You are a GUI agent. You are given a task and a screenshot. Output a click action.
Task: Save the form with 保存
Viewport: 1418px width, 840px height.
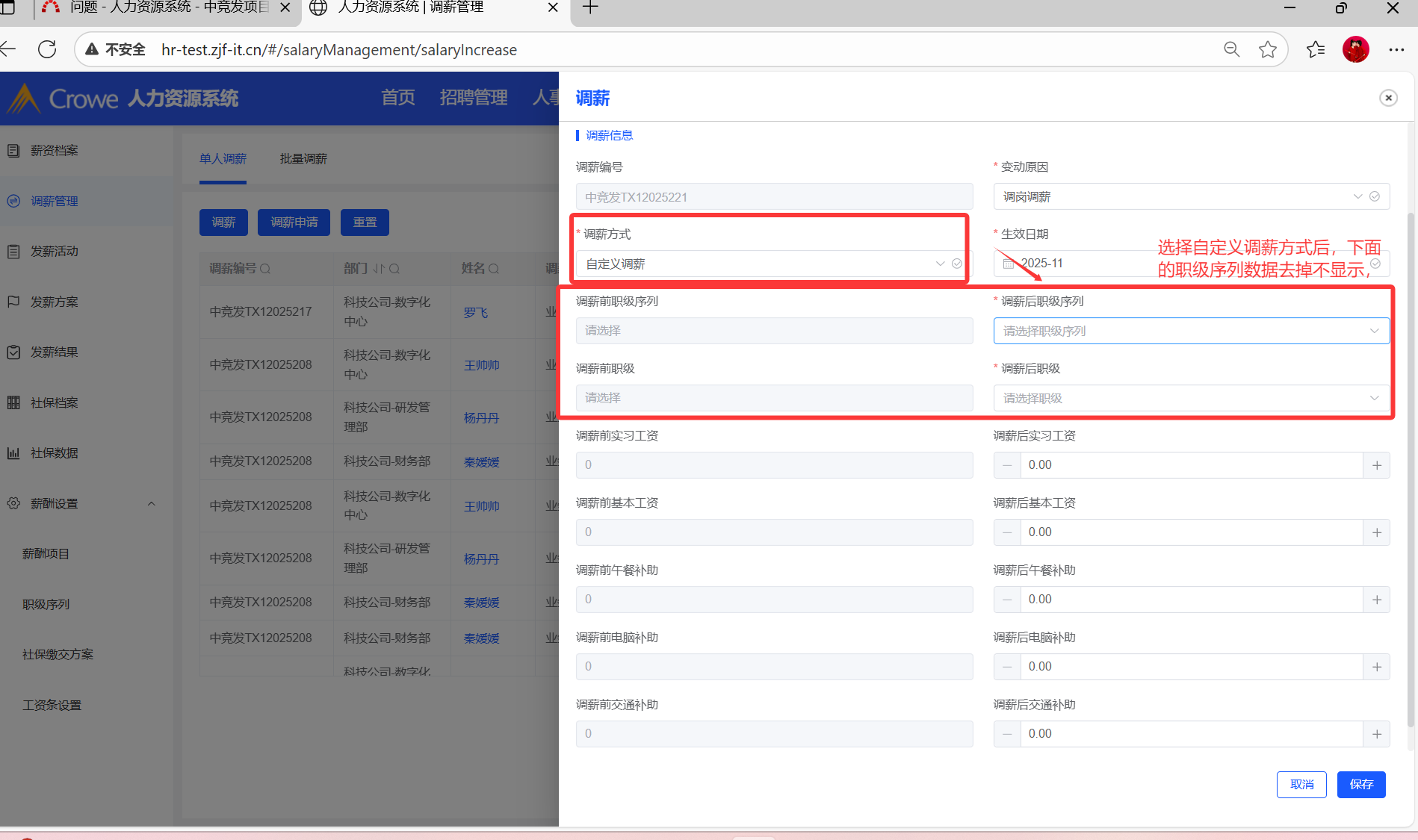point(1361,785)
